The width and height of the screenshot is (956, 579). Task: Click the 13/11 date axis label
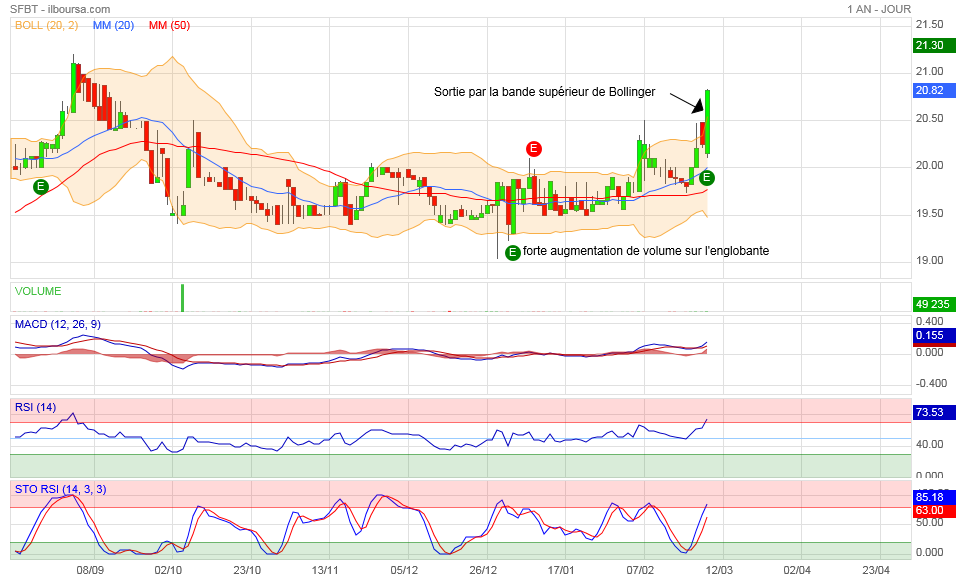pyautogui.click(x=325, y=570)
